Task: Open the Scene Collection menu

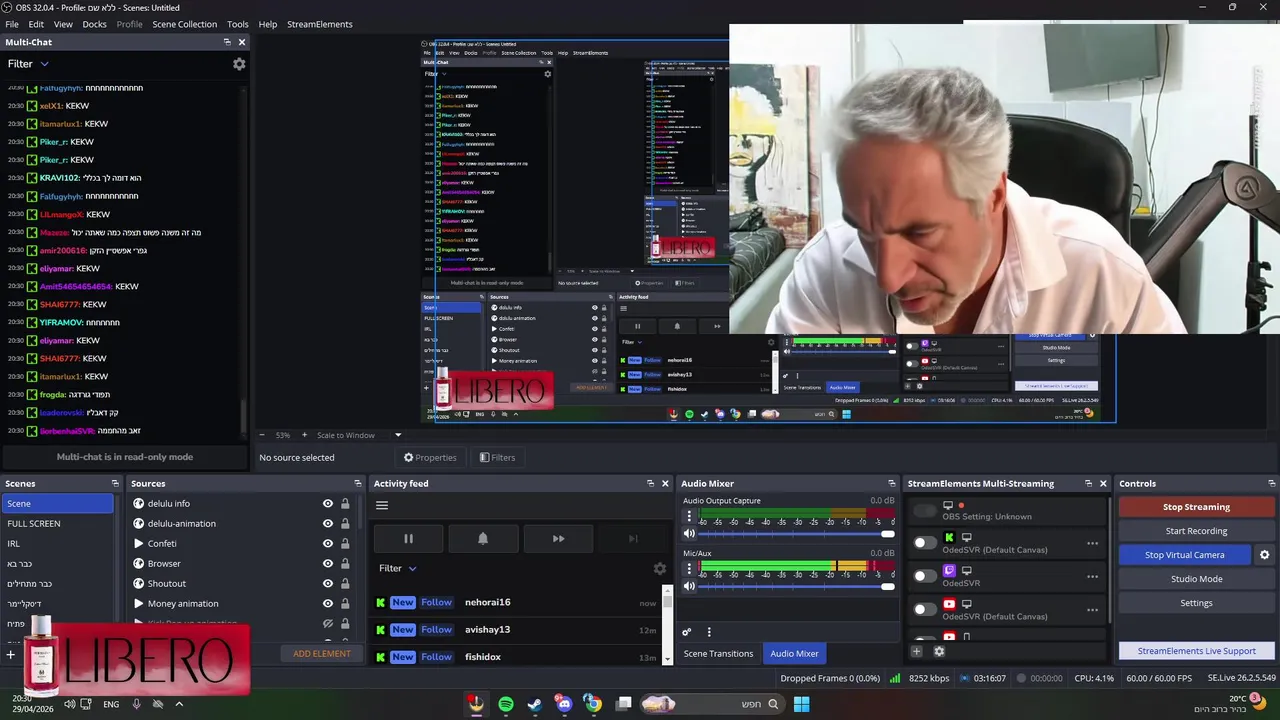Action: (184, 24)
